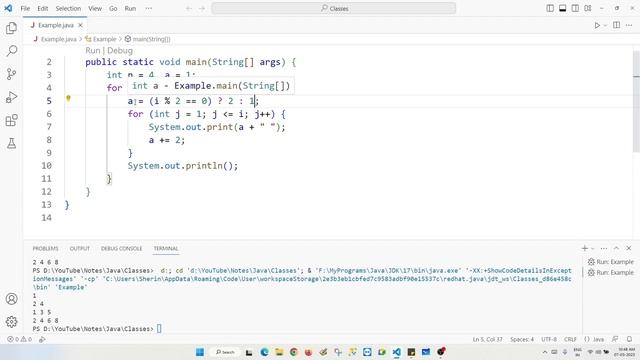
Task: Open Customize Layout options
Action: [x=588, y=8]
